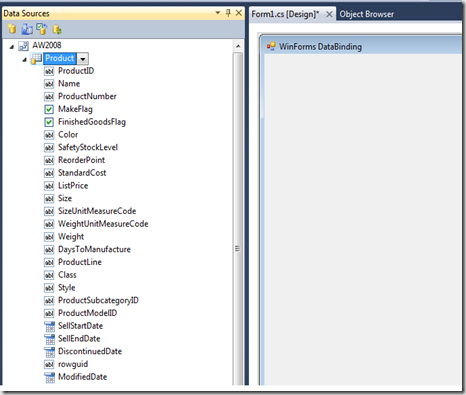Select the Name field
This screenshot has height=395, width=466.
[x=69, y=84]
